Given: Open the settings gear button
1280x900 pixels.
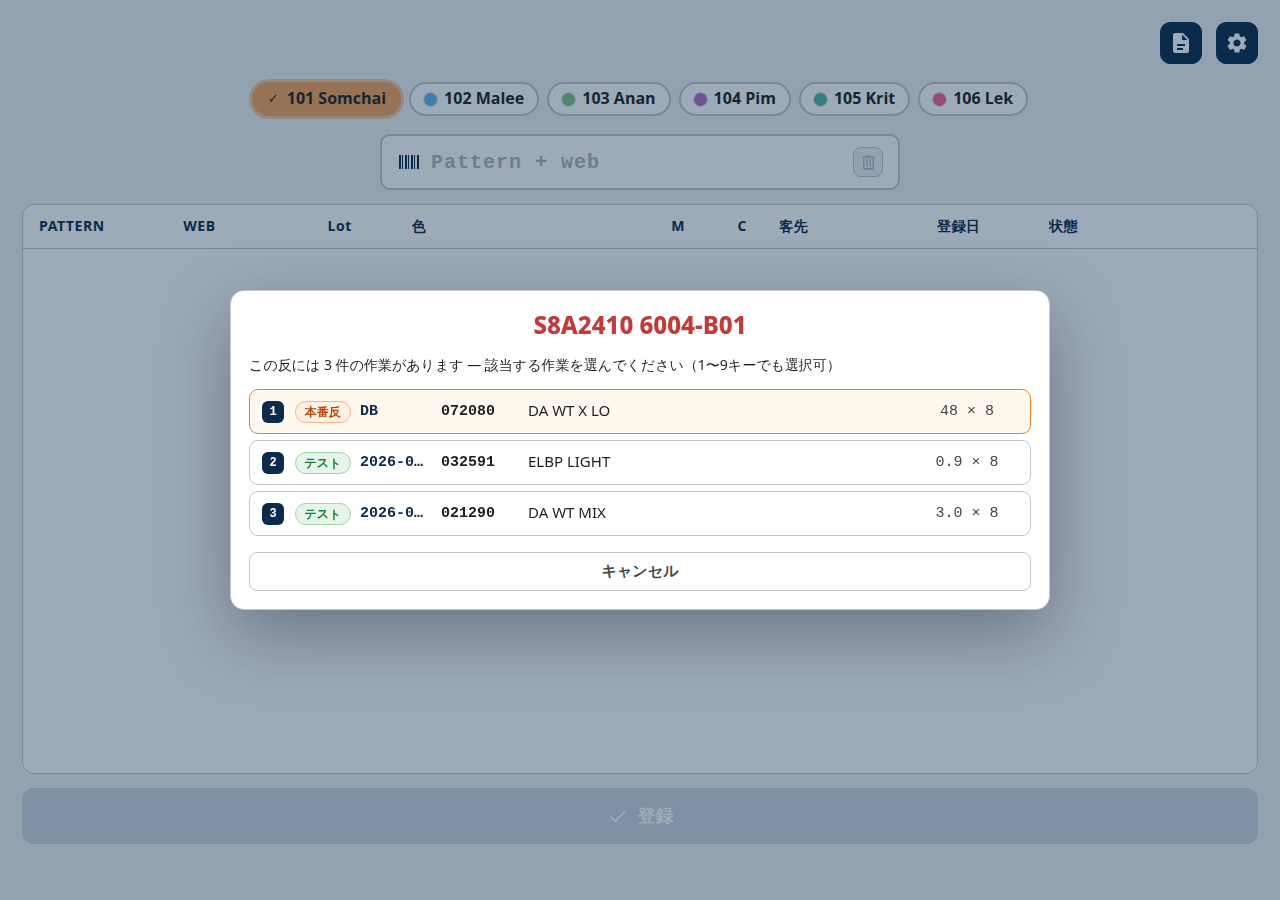Looking at the screenshot, I should coord(1237,43).
